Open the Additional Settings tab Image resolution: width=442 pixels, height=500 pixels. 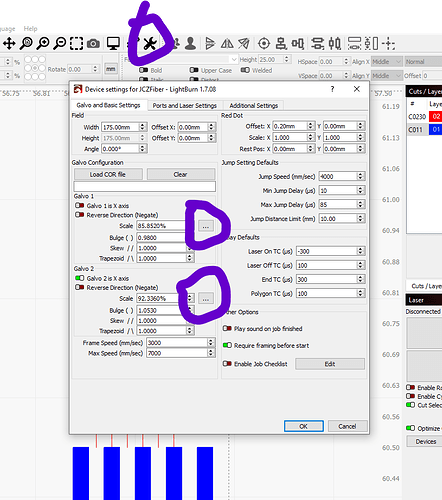pos(254,106)
